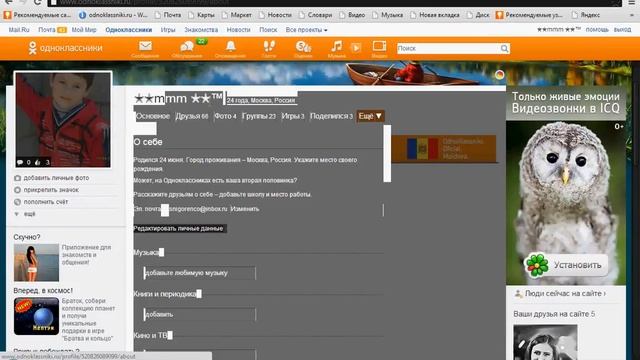Image resolution: width=640 pixels, height=360 pixels.
Task: Open Мой Мир in the portal bar
Action: click(x=84, y=30)
